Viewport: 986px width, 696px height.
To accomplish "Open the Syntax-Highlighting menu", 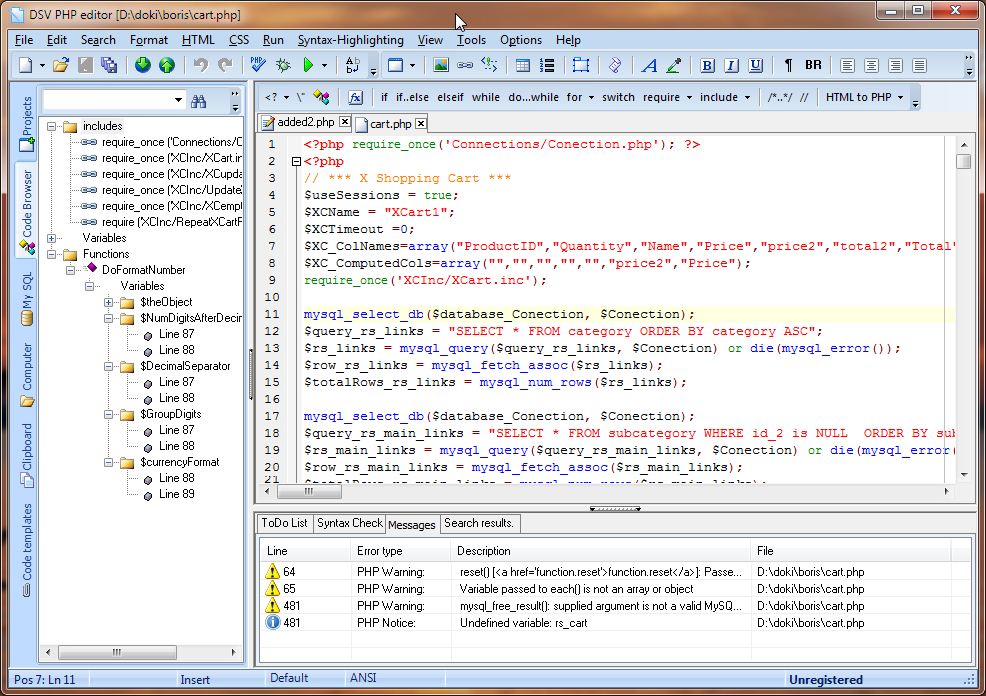I will 350,40.
